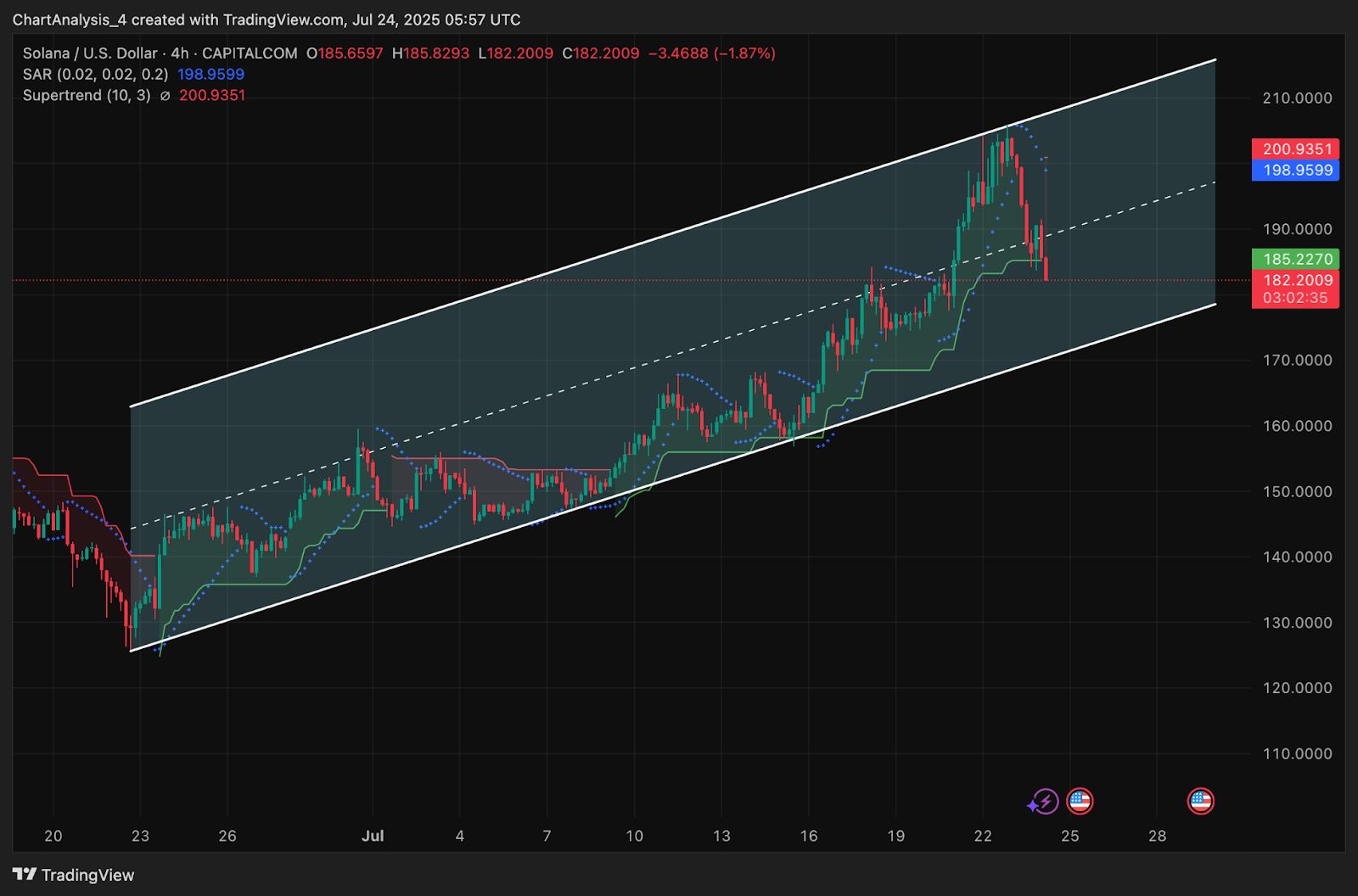Click the 170.0000 price scale value
Image resolution: width=1358 pixels, height=896 pixels.
(x=1297, y=361)
